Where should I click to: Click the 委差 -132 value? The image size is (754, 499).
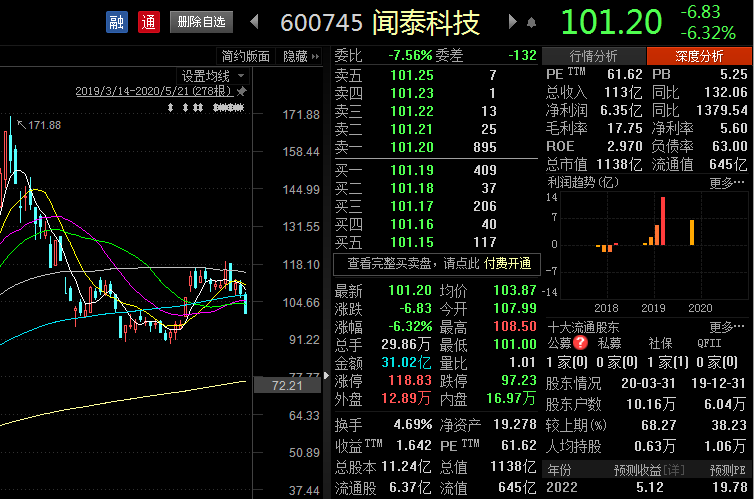point(522,55)
